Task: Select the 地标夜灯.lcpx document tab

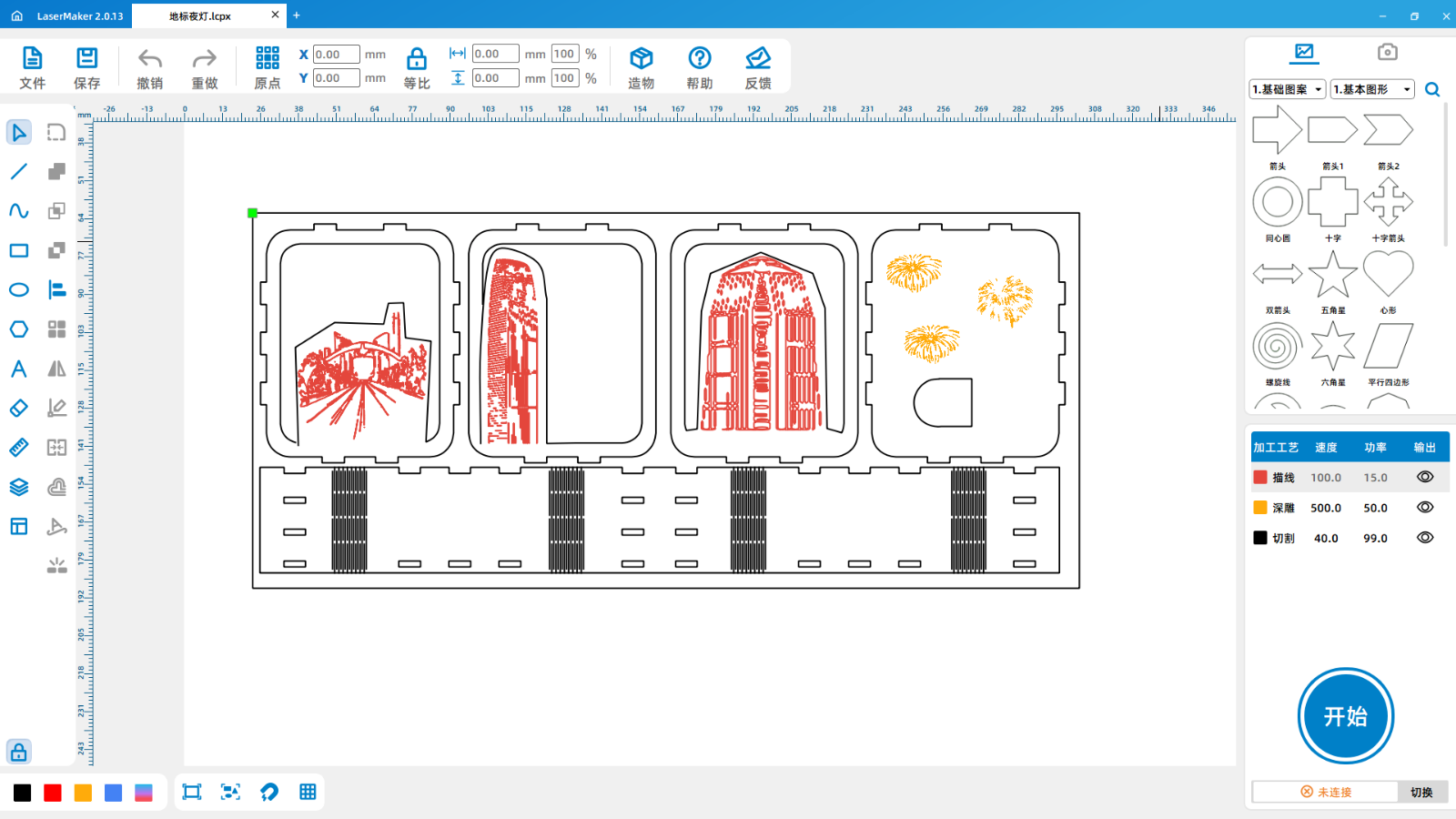Action: (200, 15)
